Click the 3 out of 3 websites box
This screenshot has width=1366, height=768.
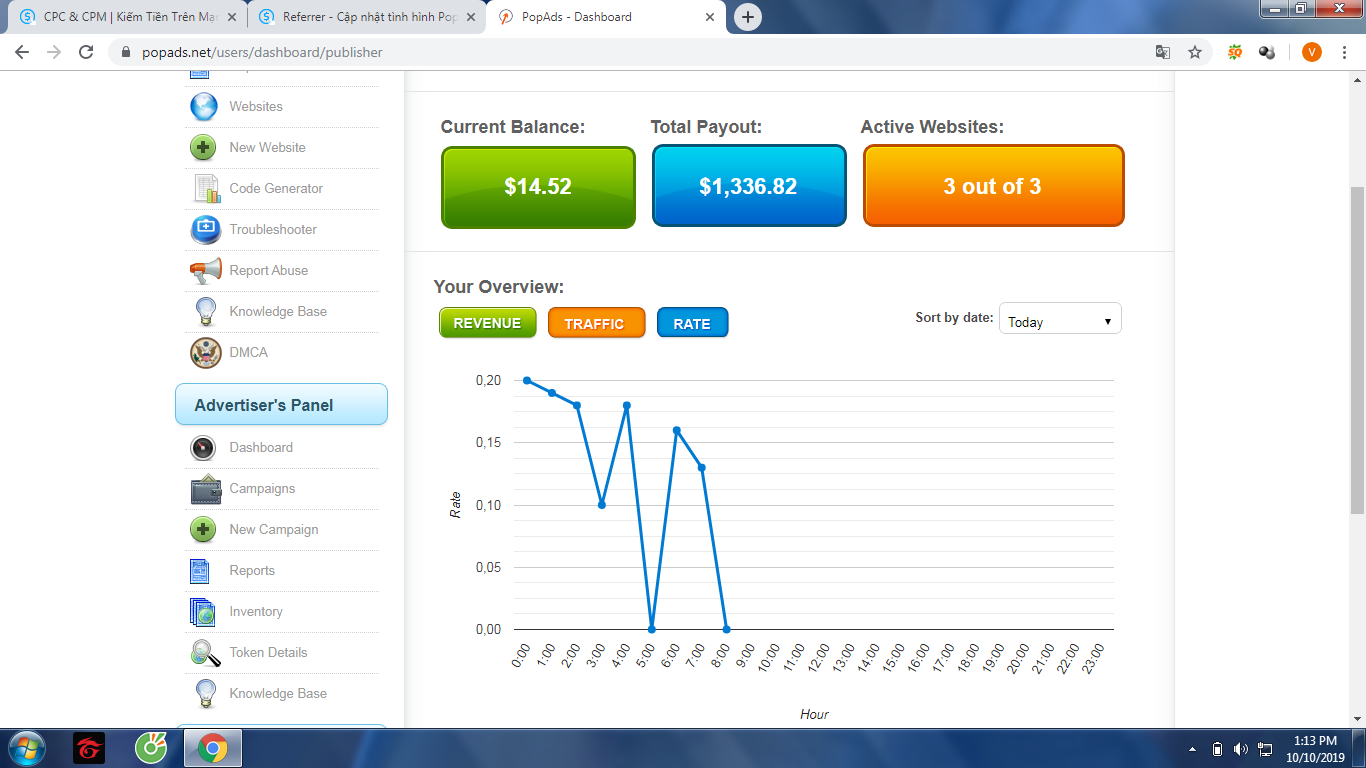coord(993,186)
